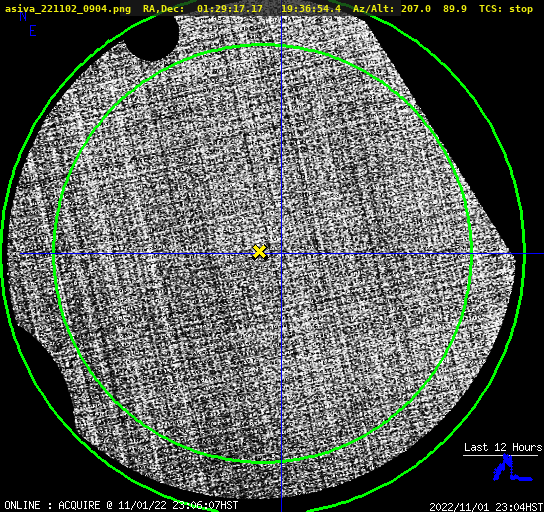This screenshot has width=544, height=512.
Task: Click the top of inner green circle
Action: pos(264,45)
